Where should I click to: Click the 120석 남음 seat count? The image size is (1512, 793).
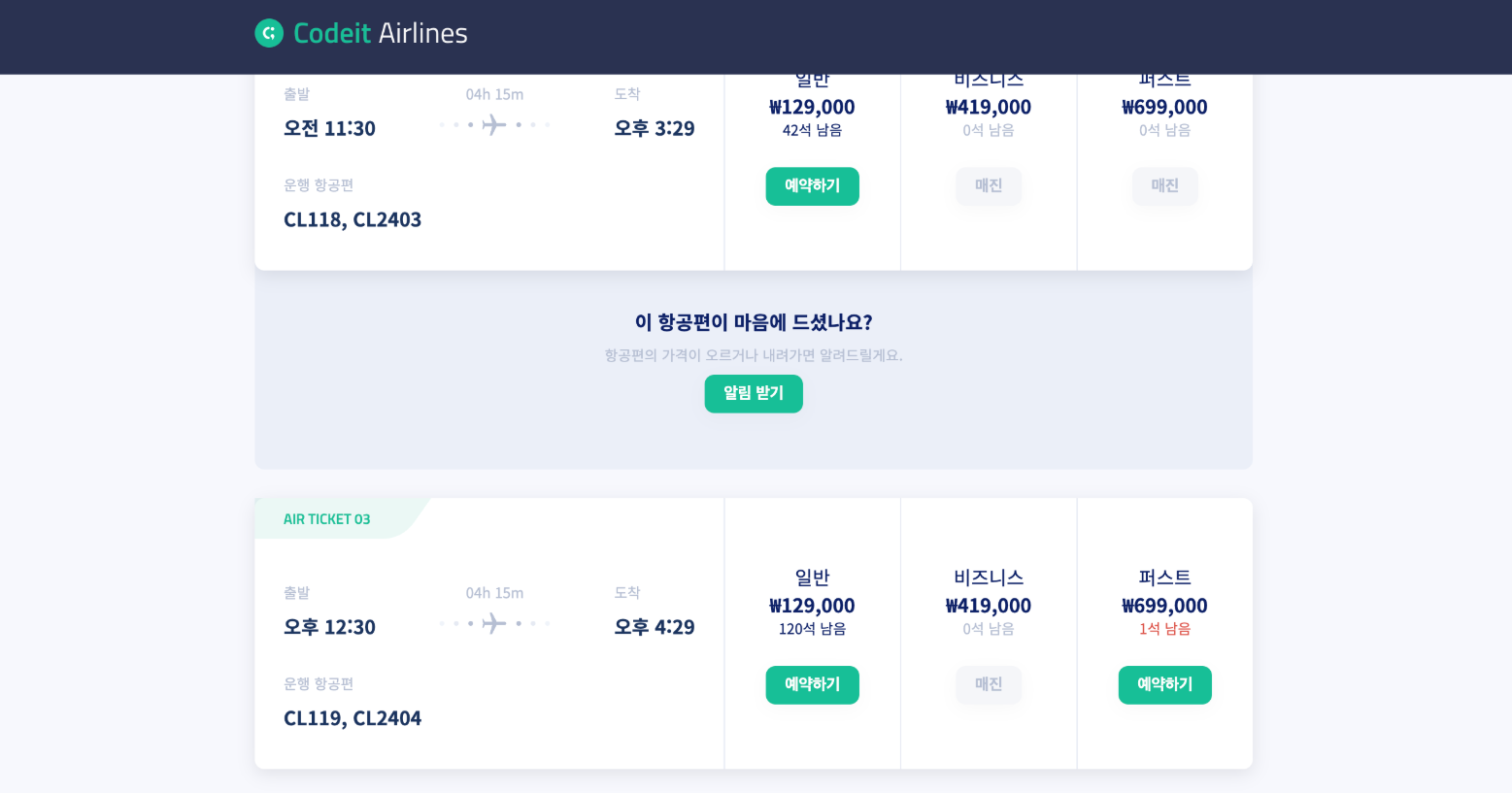[x=812, y=629]
